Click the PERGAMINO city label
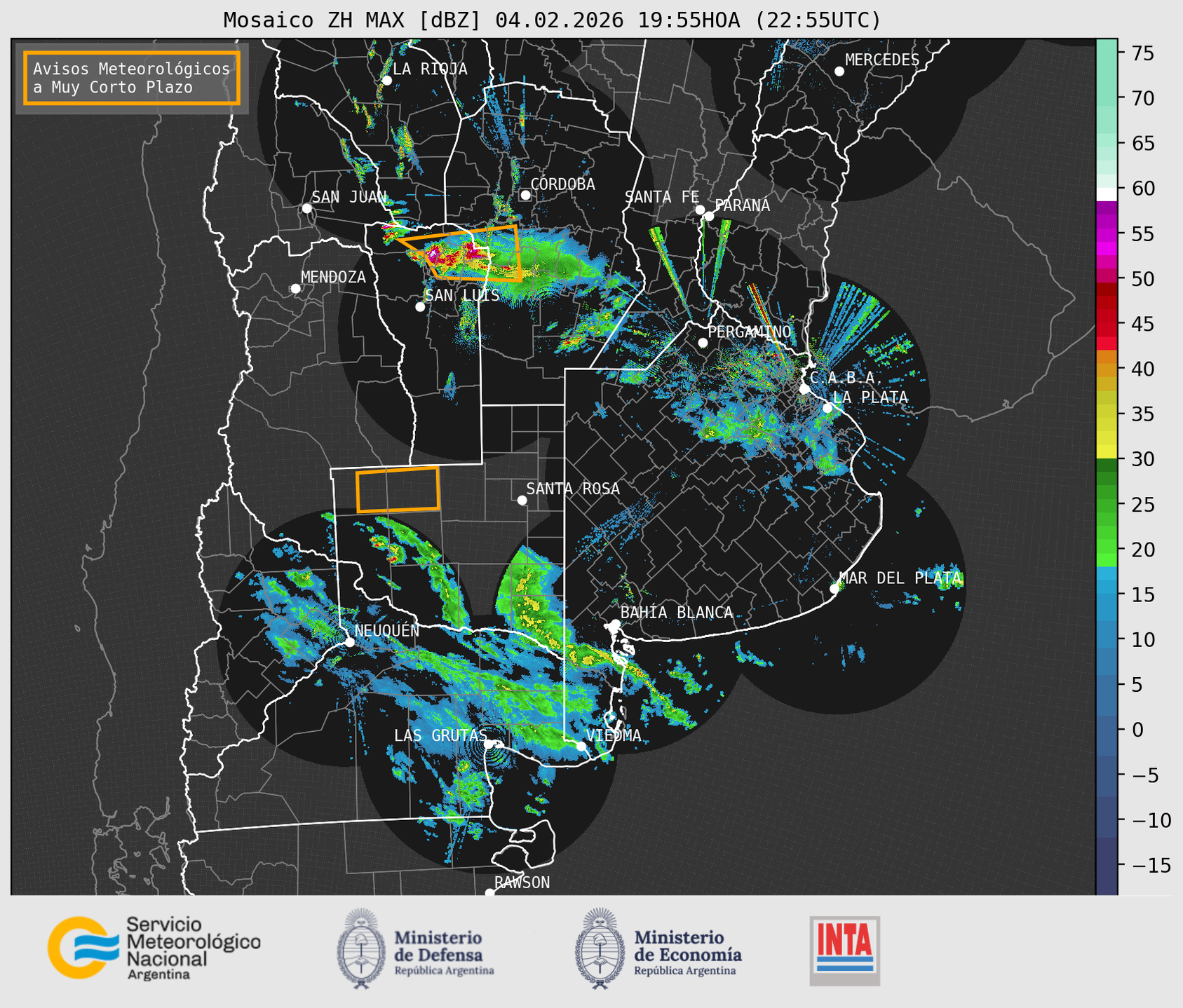The width and height of the screenshot is (1183, 1008). tap(750, 332)
